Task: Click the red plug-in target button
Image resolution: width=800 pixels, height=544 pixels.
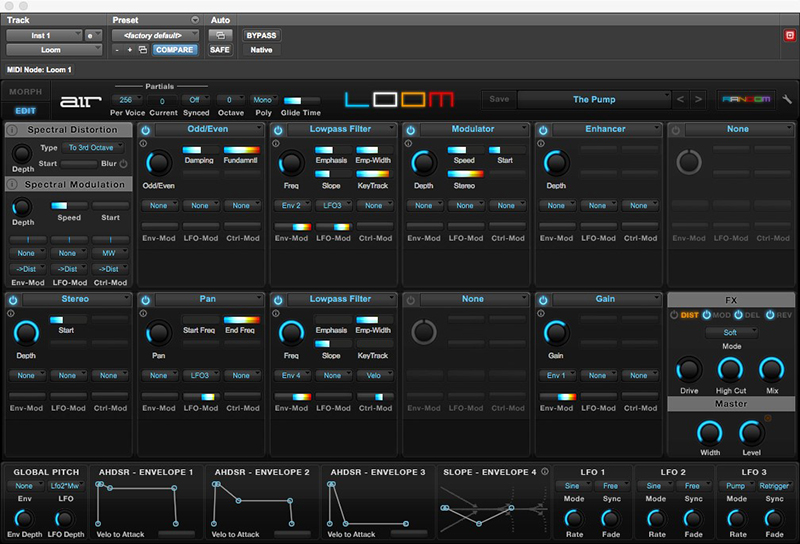Action: (790, 35)
